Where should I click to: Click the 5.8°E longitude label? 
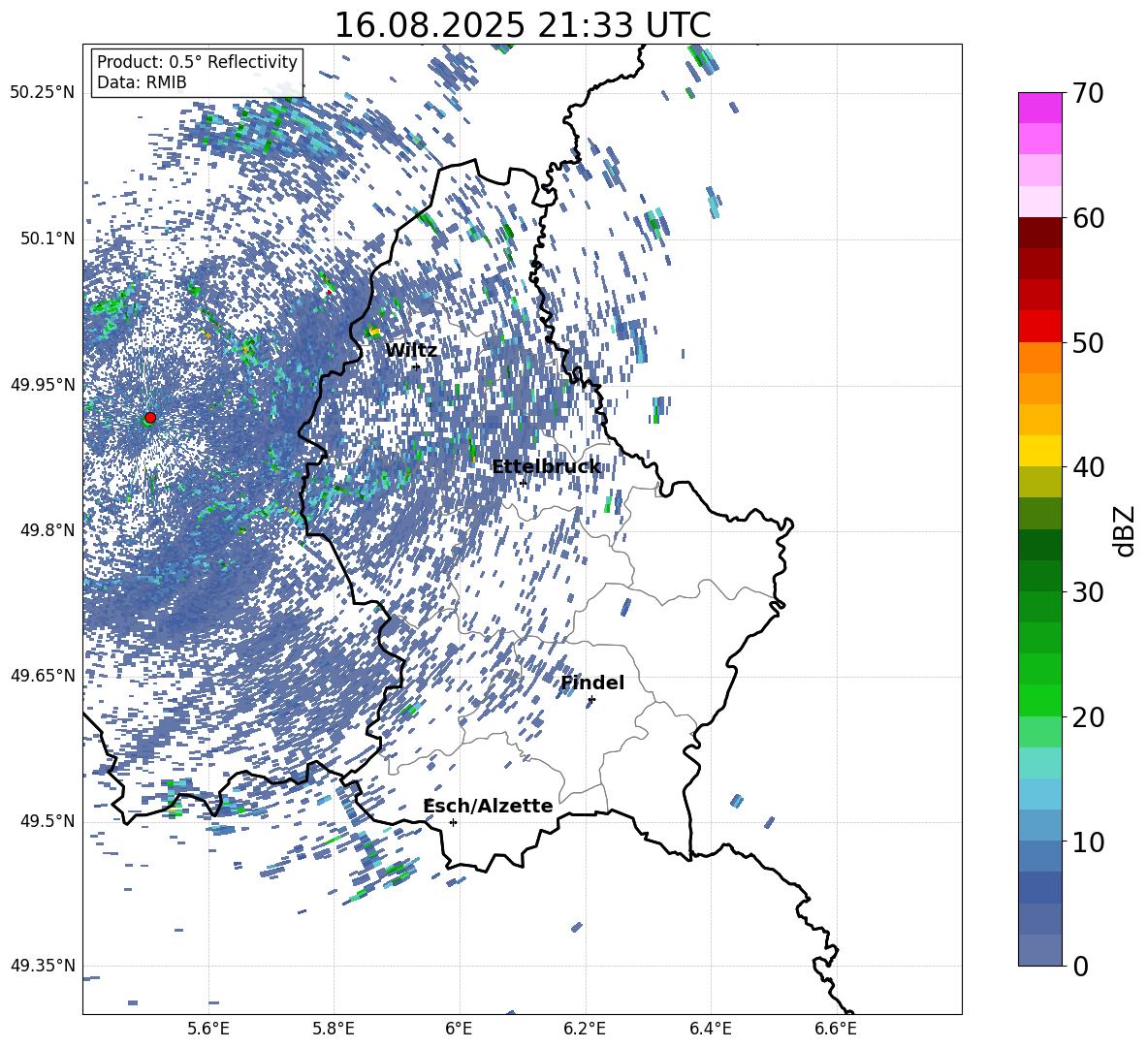click(x=334, y=1029)
